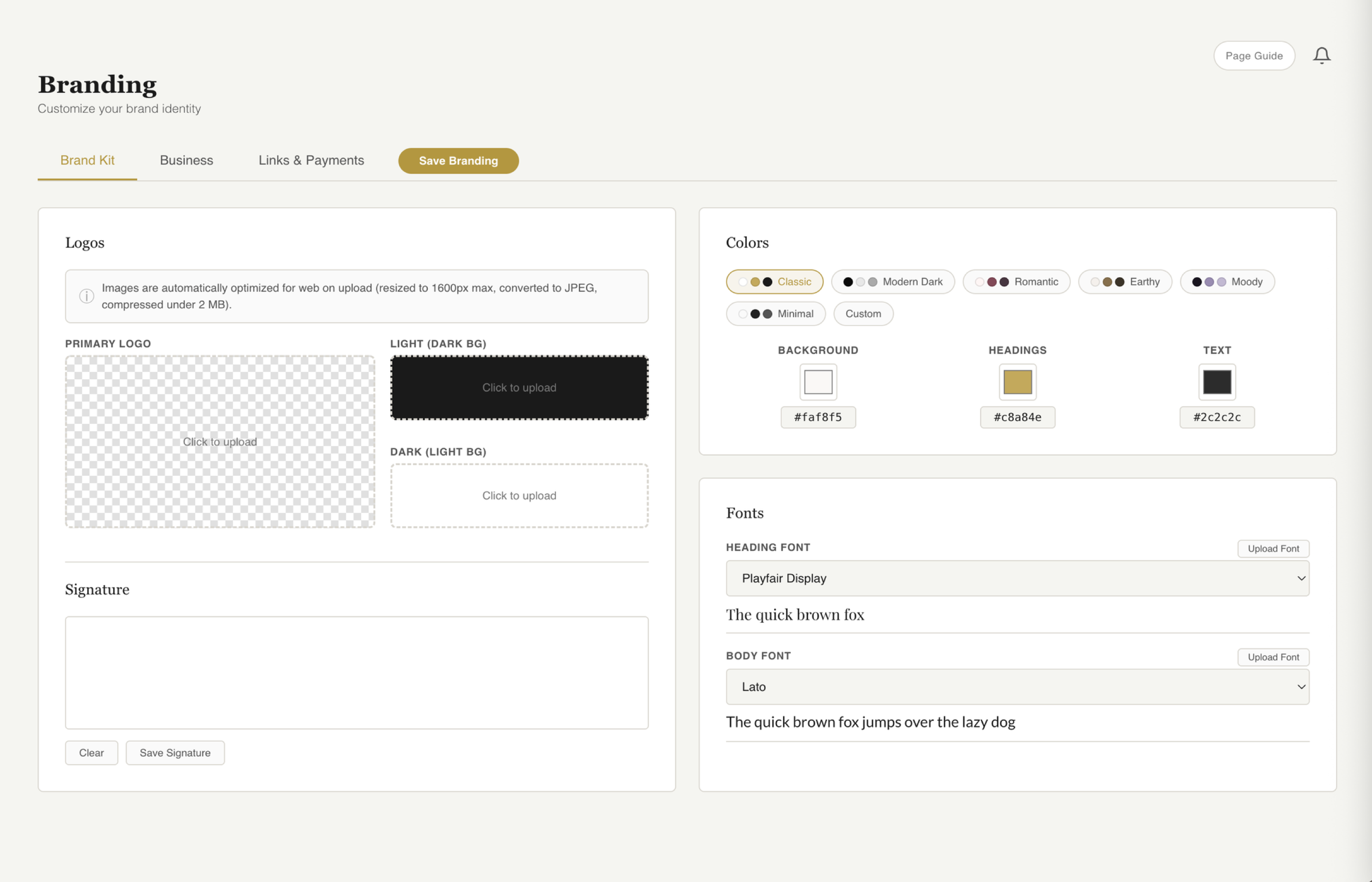Open the Lato body font dropdown
1372x882 pixels.
pos(1018,686)
